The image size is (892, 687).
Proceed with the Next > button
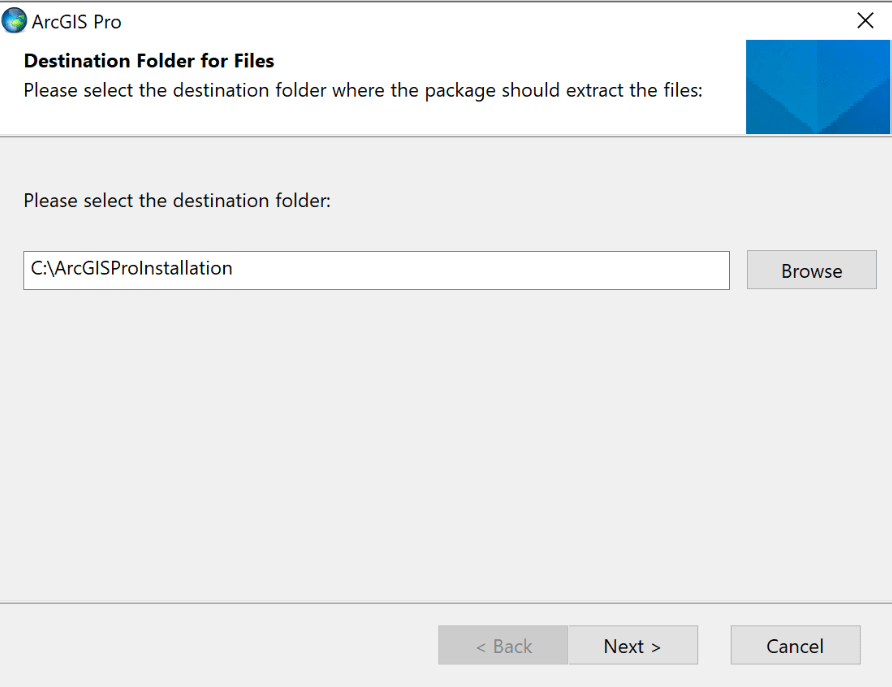click(632, 646)
